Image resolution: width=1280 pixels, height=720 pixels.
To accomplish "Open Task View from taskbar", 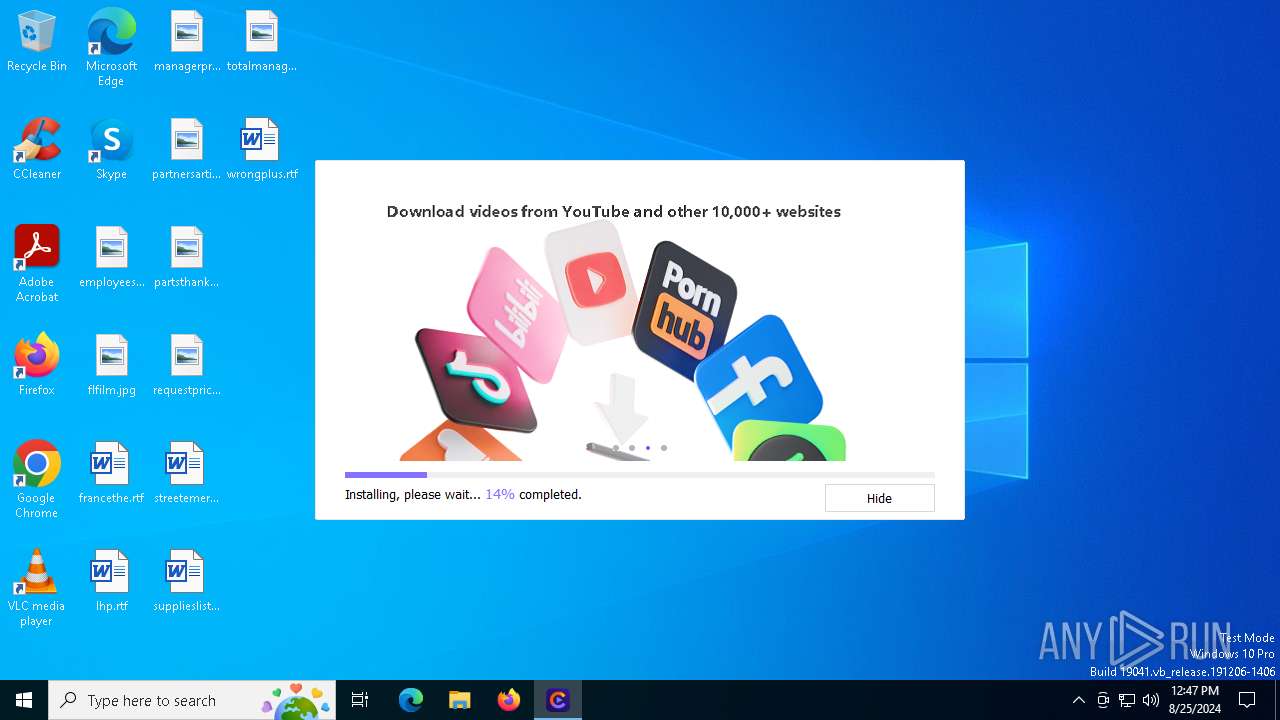I will 360,700.
